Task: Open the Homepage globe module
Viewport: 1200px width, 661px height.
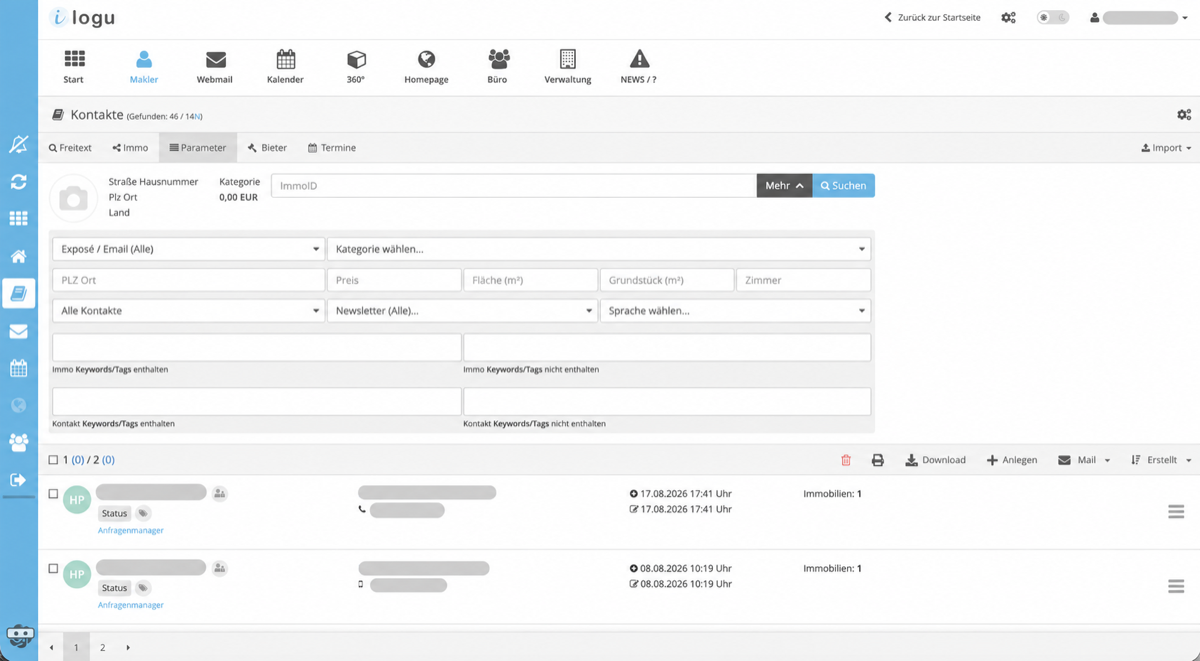Action: 426,67
